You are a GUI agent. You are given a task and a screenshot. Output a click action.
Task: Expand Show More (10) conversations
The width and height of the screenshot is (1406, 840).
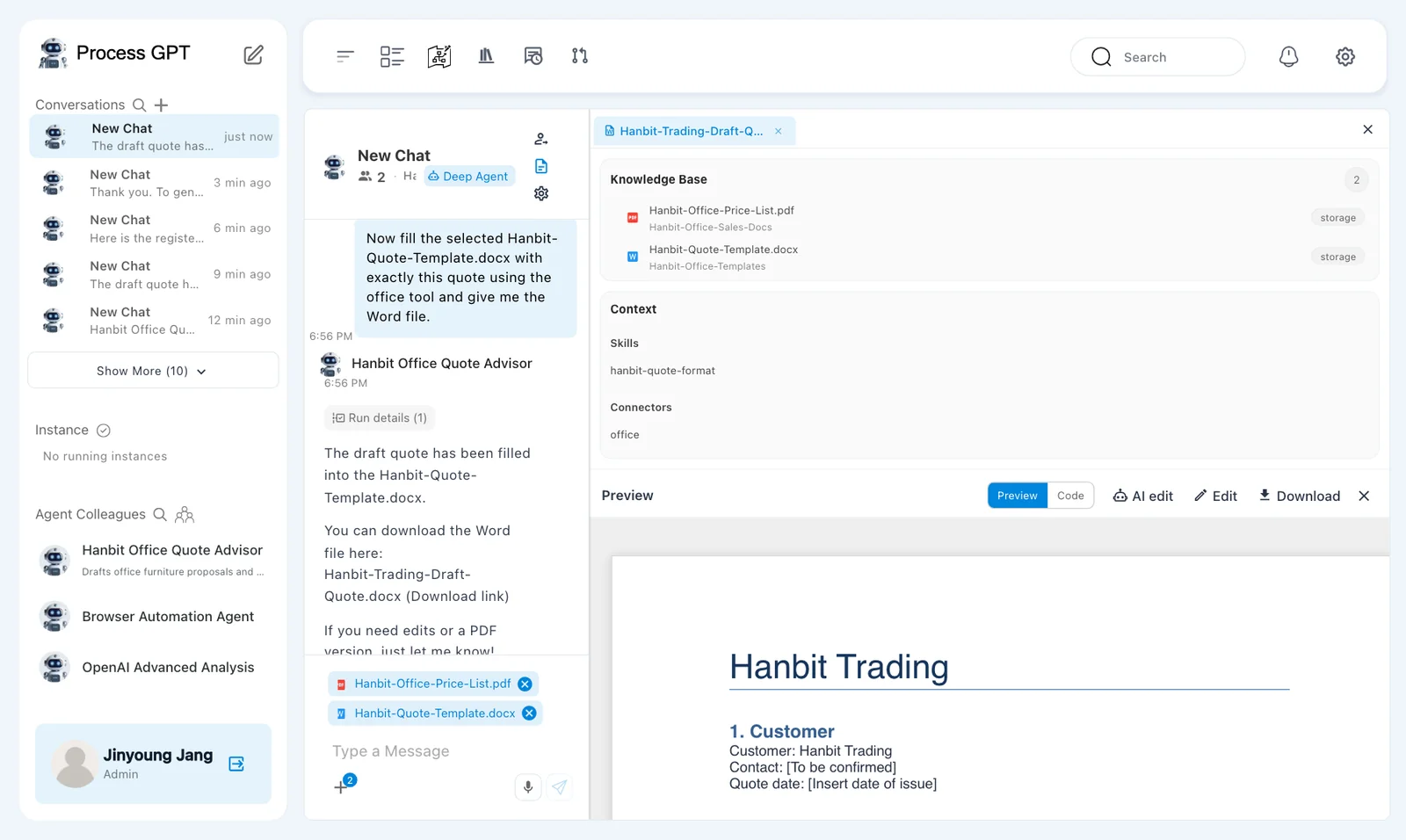(153, 371)
